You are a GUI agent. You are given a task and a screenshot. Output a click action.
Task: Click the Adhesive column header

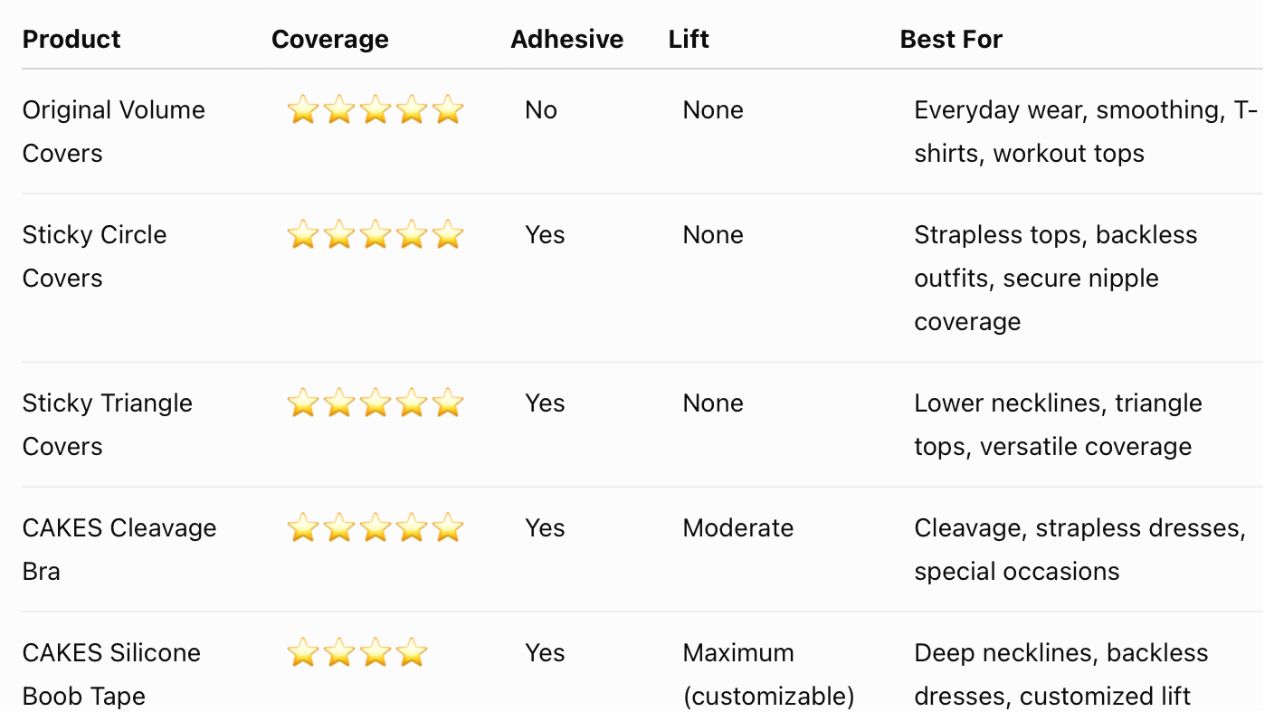coord(567,39)
